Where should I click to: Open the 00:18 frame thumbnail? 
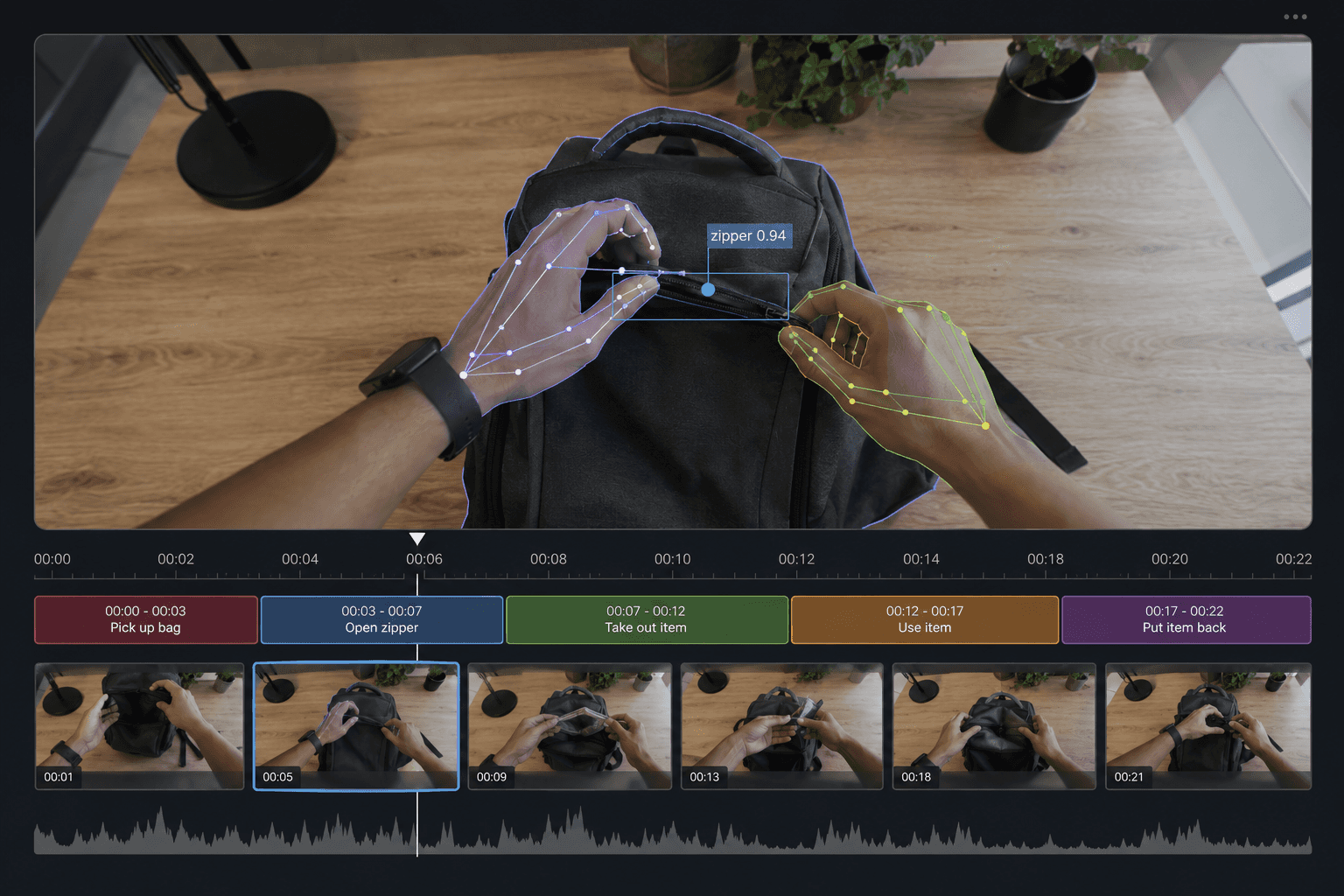(x=994, y=726)
